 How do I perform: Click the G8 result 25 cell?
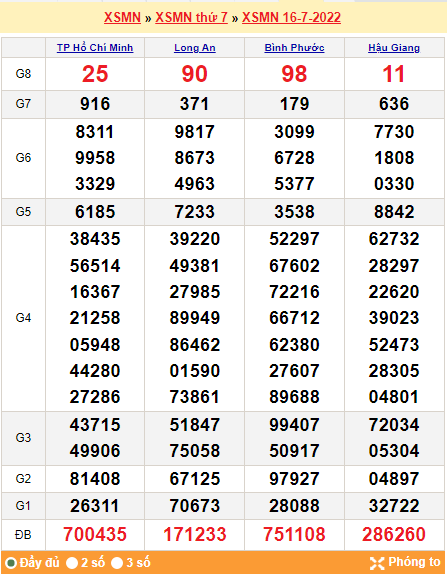point(95,74)
